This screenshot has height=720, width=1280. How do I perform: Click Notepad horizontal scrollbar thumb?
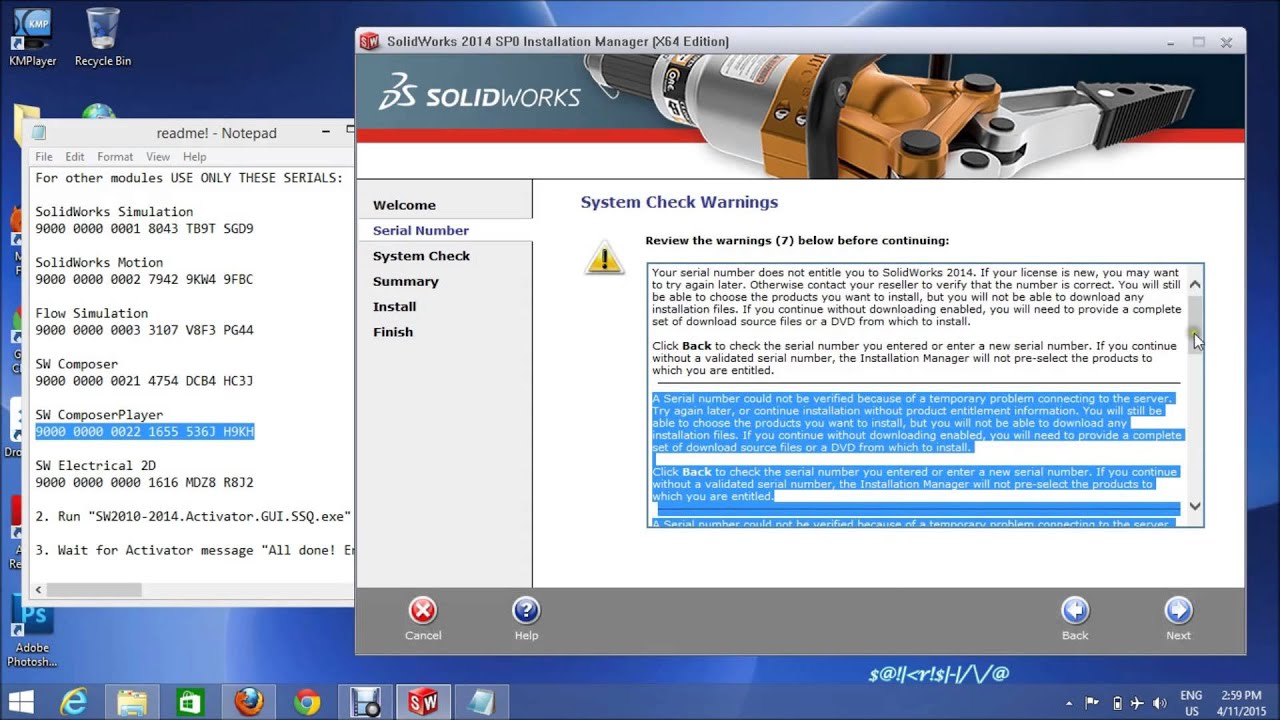94,590
